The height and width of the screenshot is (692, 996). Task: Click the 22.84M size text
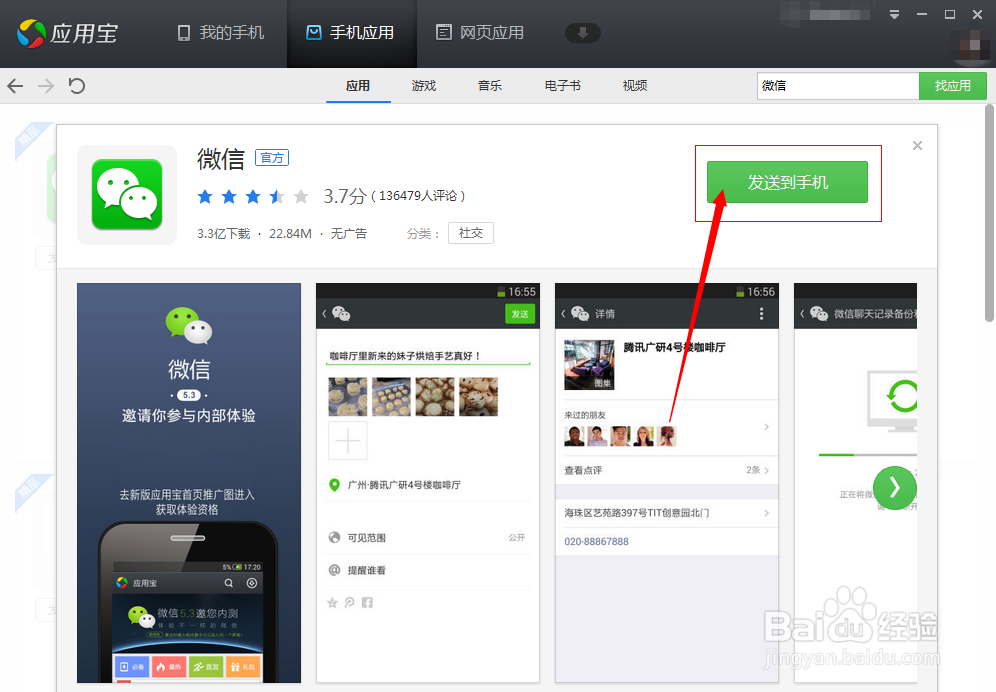pyautogui.click(x=290, y=233)
